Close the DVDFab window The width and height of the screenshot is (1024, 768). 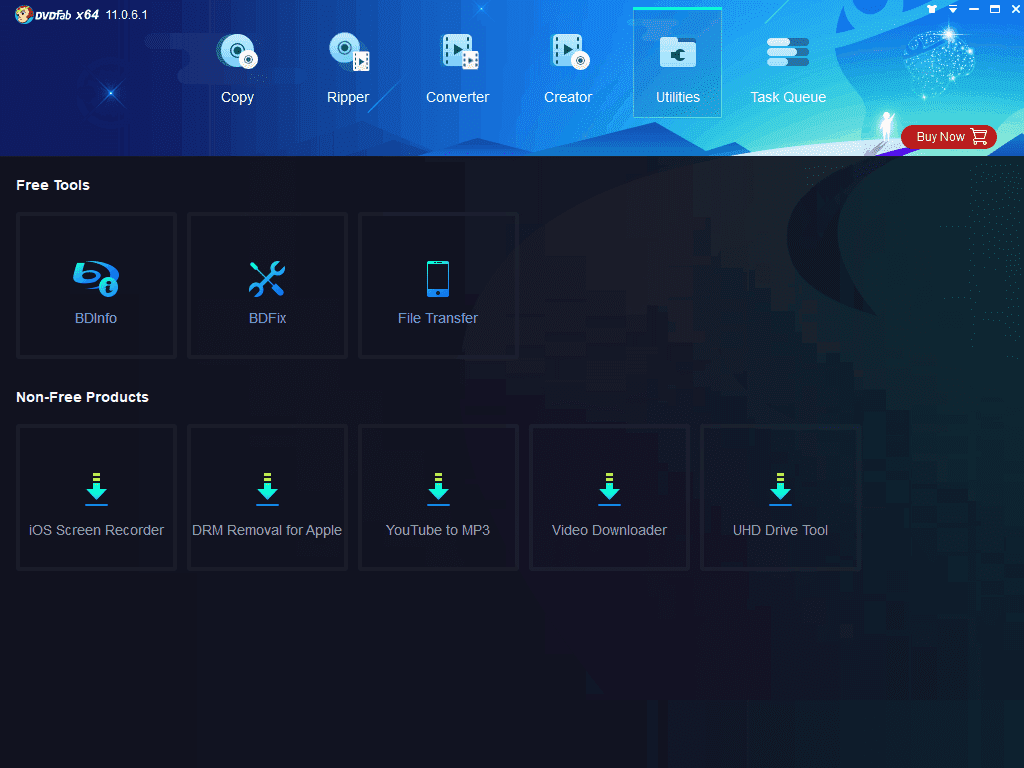click(1016, 9)
